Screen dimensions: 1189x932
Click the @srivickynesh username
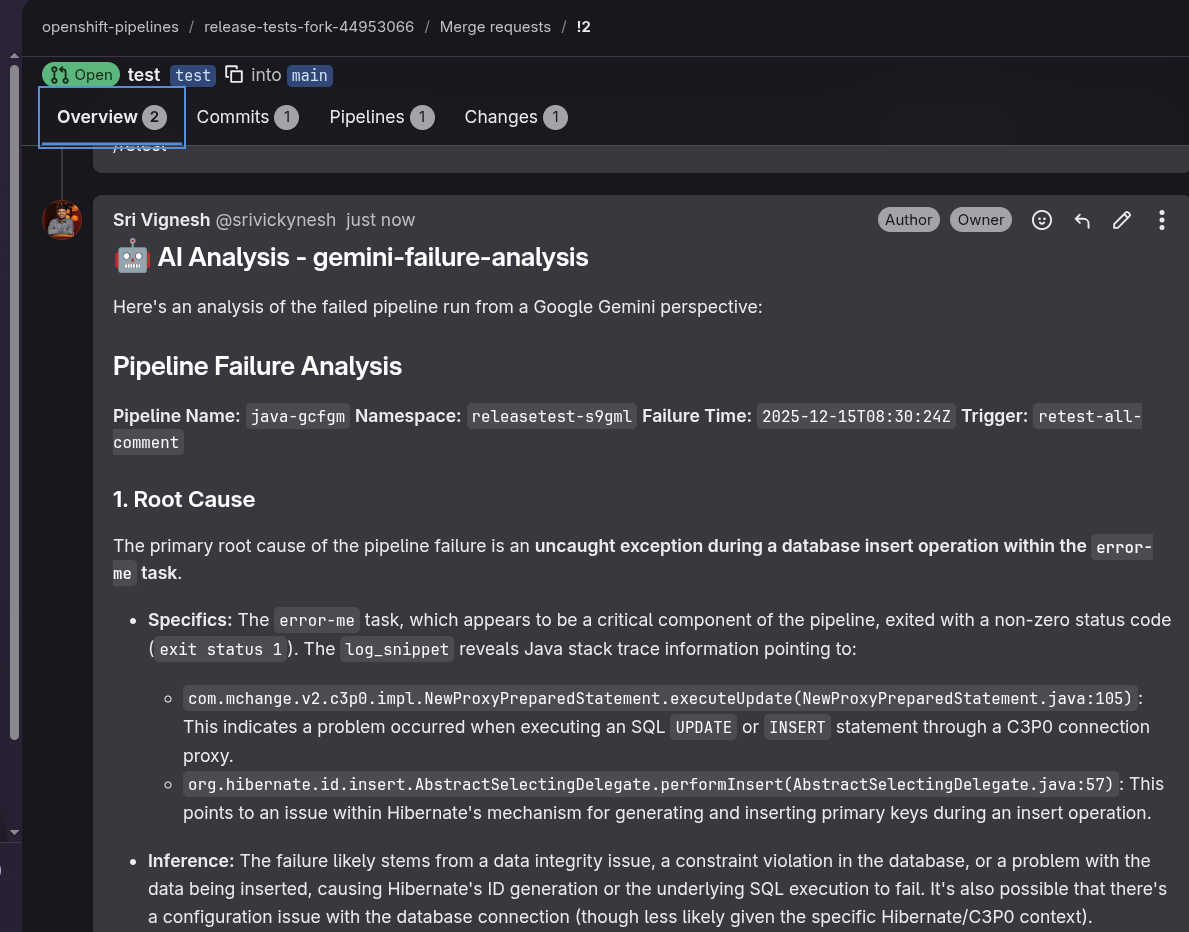click(x=276, y=220)
